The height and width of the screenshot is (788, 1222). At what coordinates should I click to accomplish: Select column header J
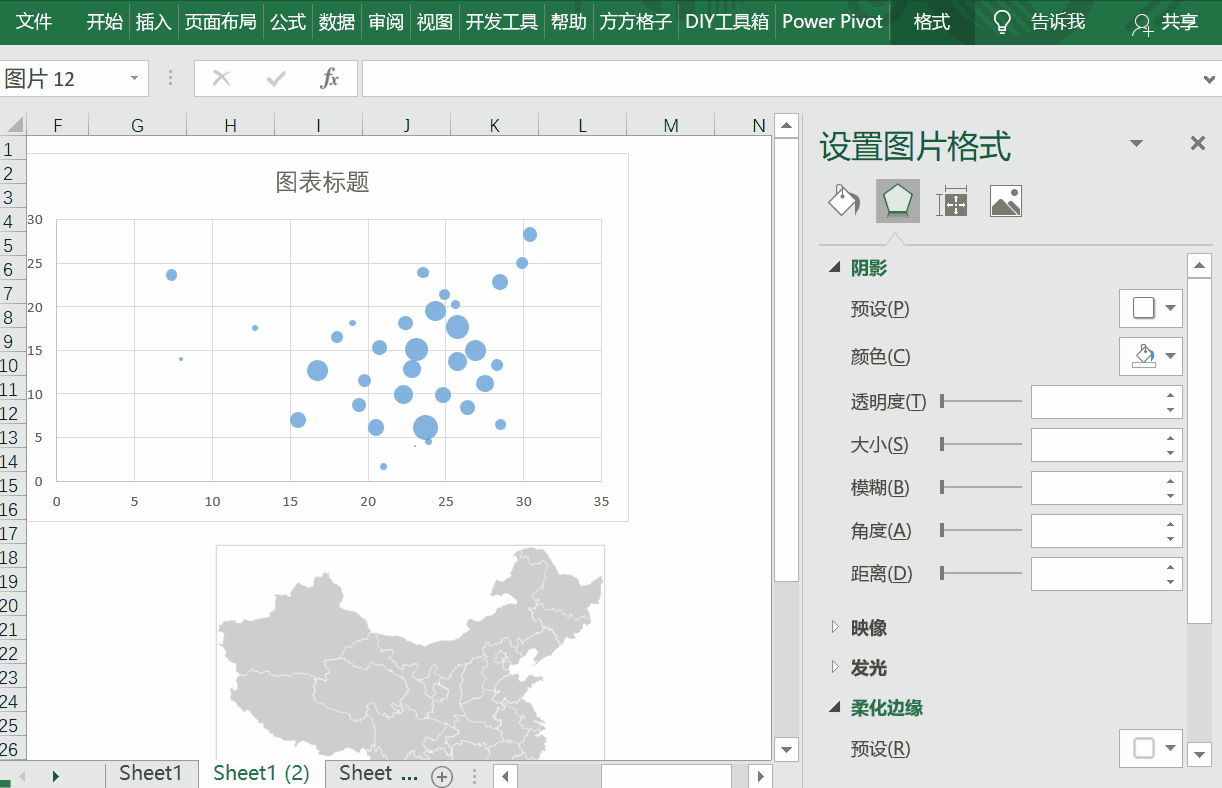407,125
